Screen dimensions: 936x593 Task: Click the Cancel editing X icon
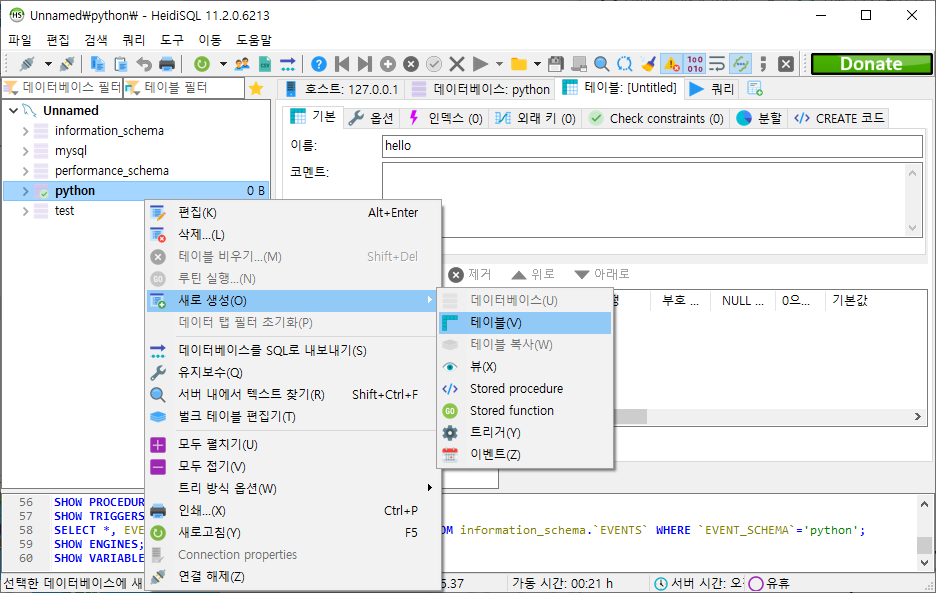point(457,64)
